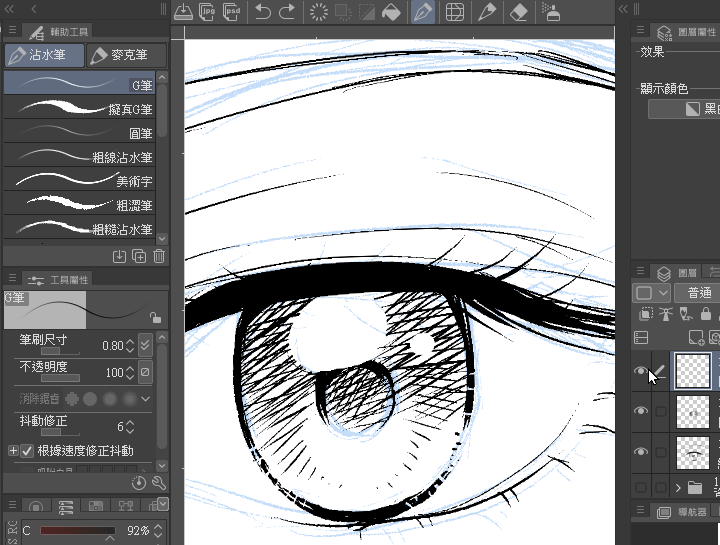Toggle edit checkbox of folder layer

coord(661,488)
